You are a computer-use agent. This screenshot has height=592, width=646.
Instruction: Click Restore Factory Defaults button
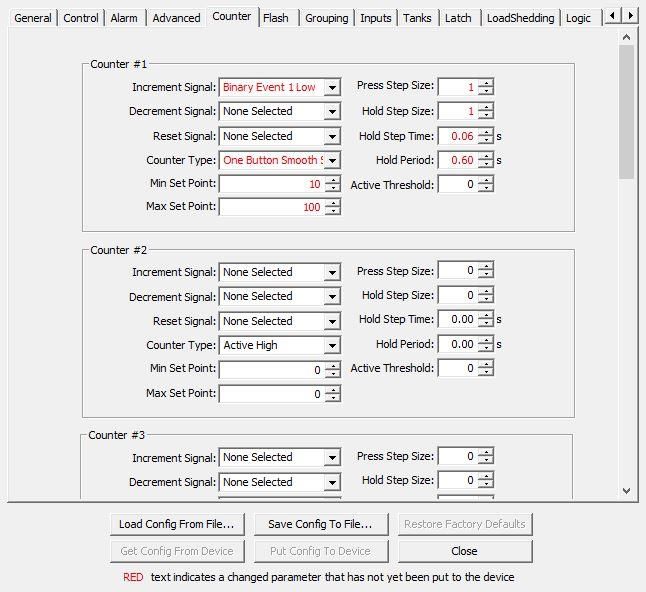click(x=465, y=524)
